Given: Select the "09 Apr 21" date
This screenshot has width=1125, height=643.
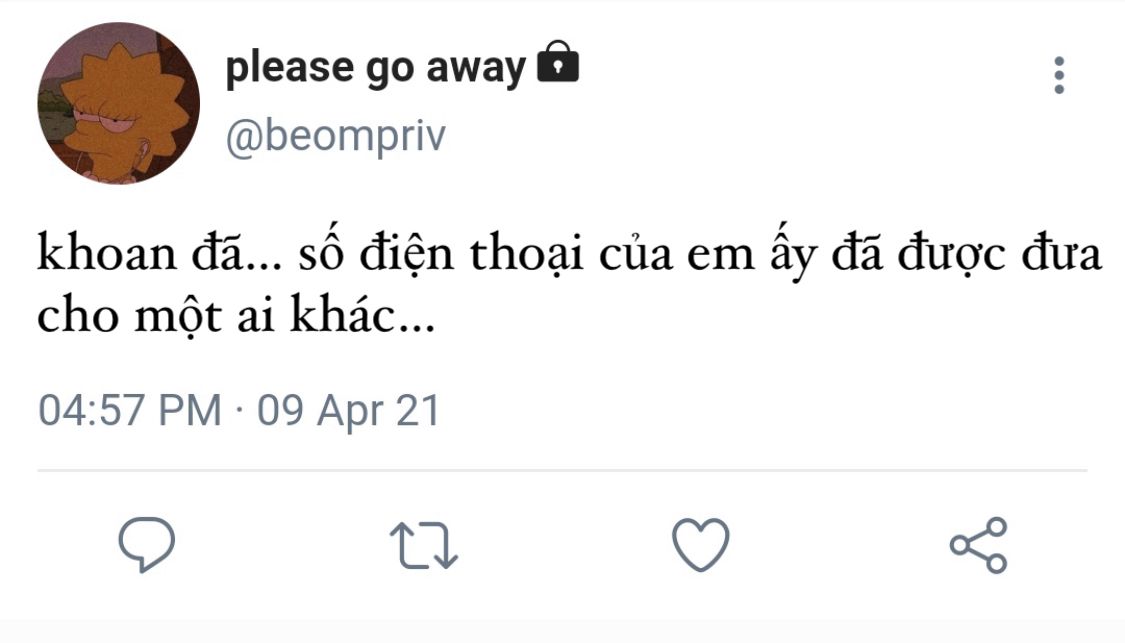Looking at the screenshot, I should pyautogui.click(x=349, y=411).
